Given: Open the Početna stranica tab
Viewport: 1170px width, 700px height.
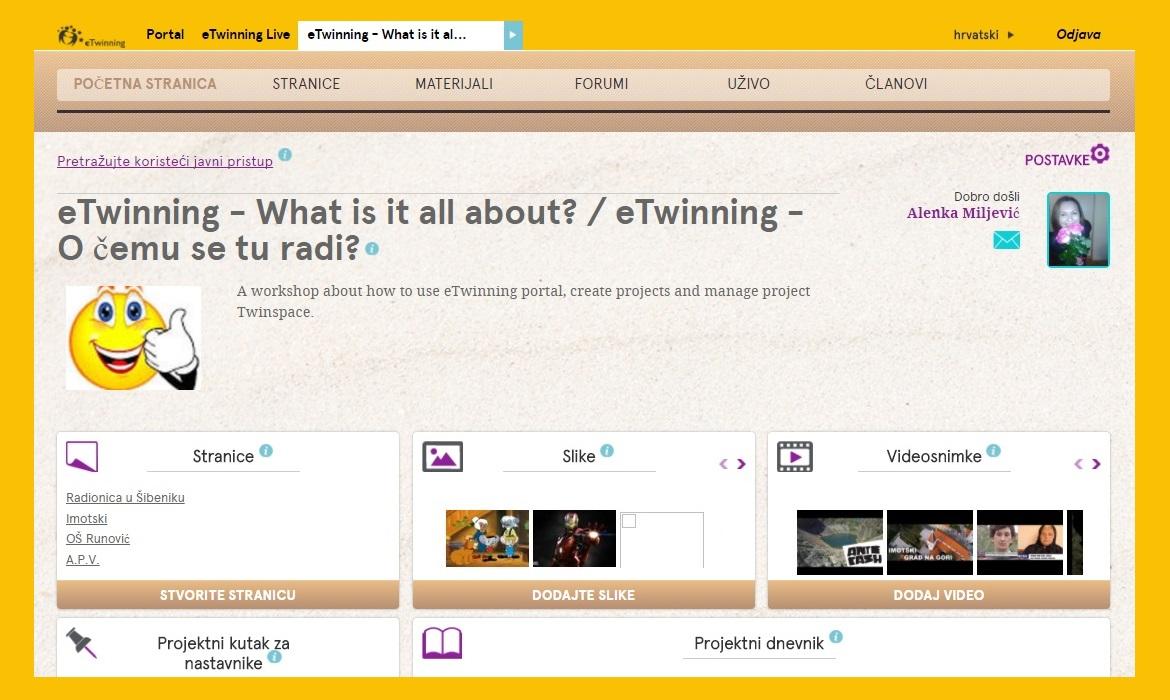Looking at the screenshot, I should 145,84.
